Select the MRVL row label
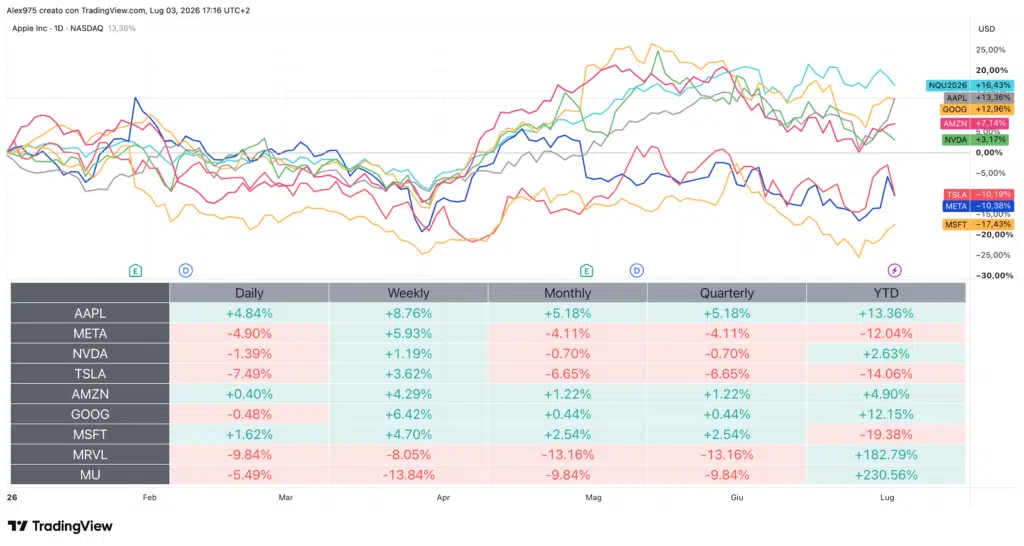This screenshot has width=1024, height=546. coord(90,455)
